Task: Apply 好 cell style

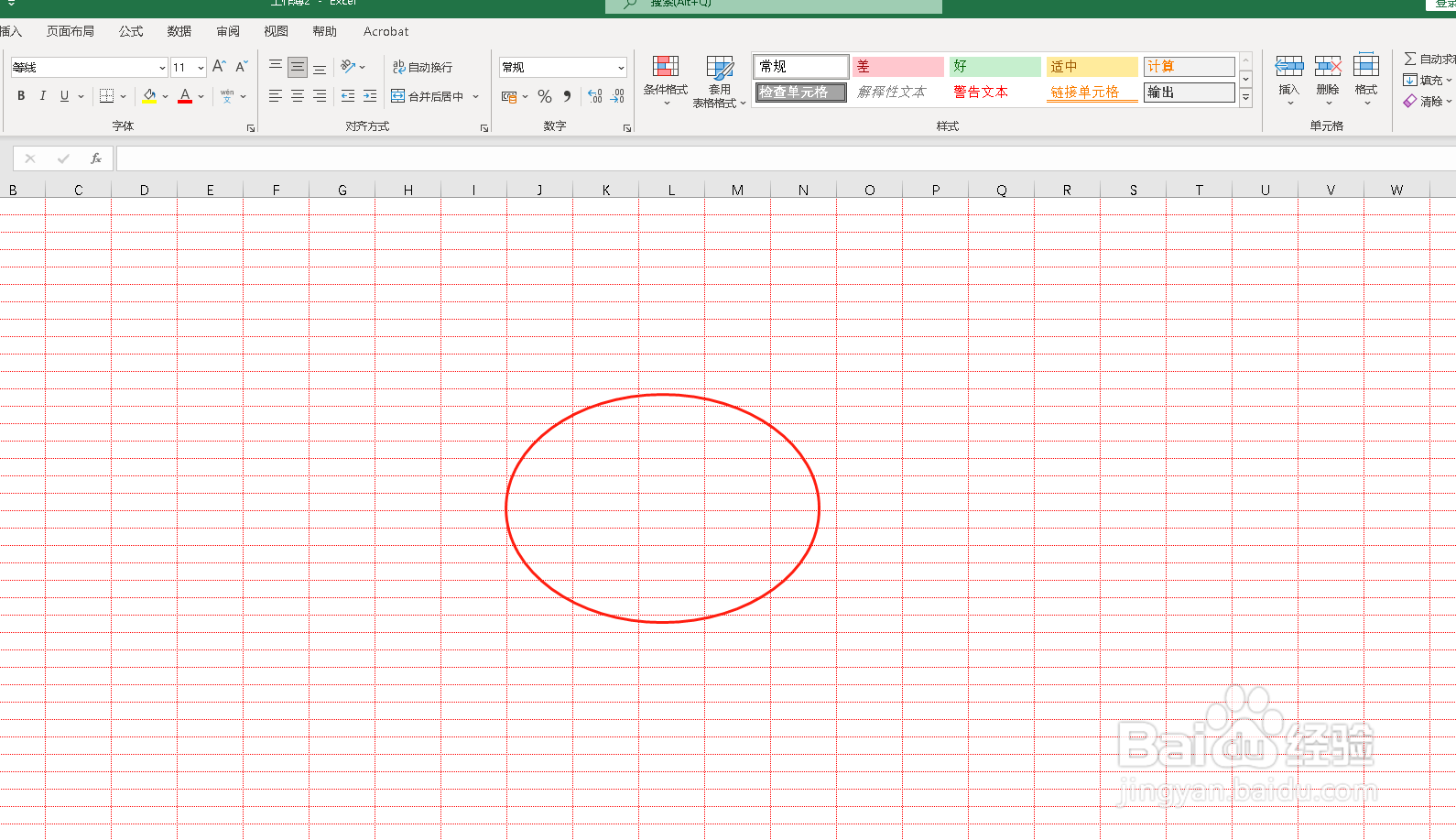Action: point(995,67)
